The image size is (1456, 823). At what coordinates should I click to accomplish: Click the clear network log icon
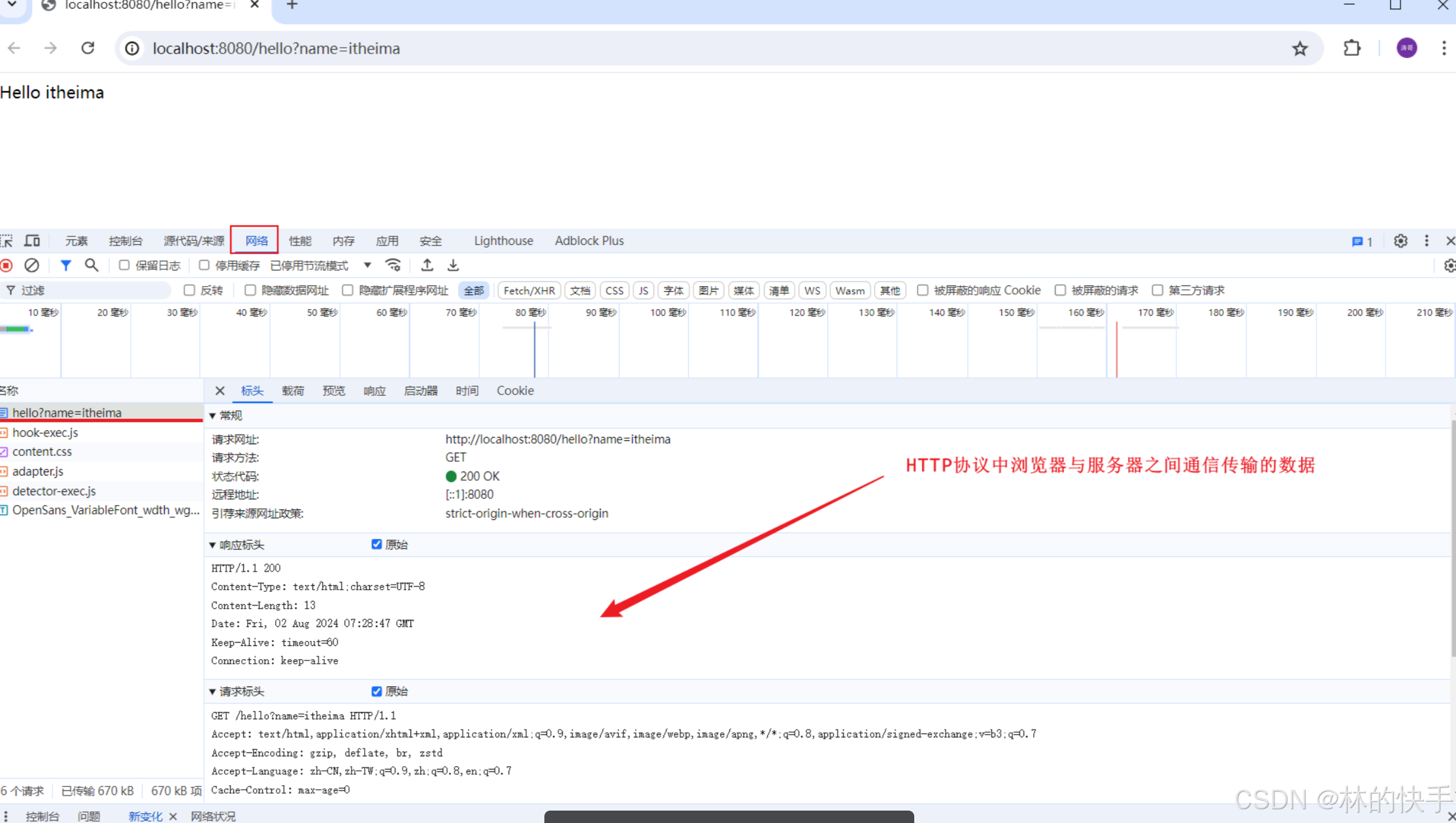[x=31, y=265]
